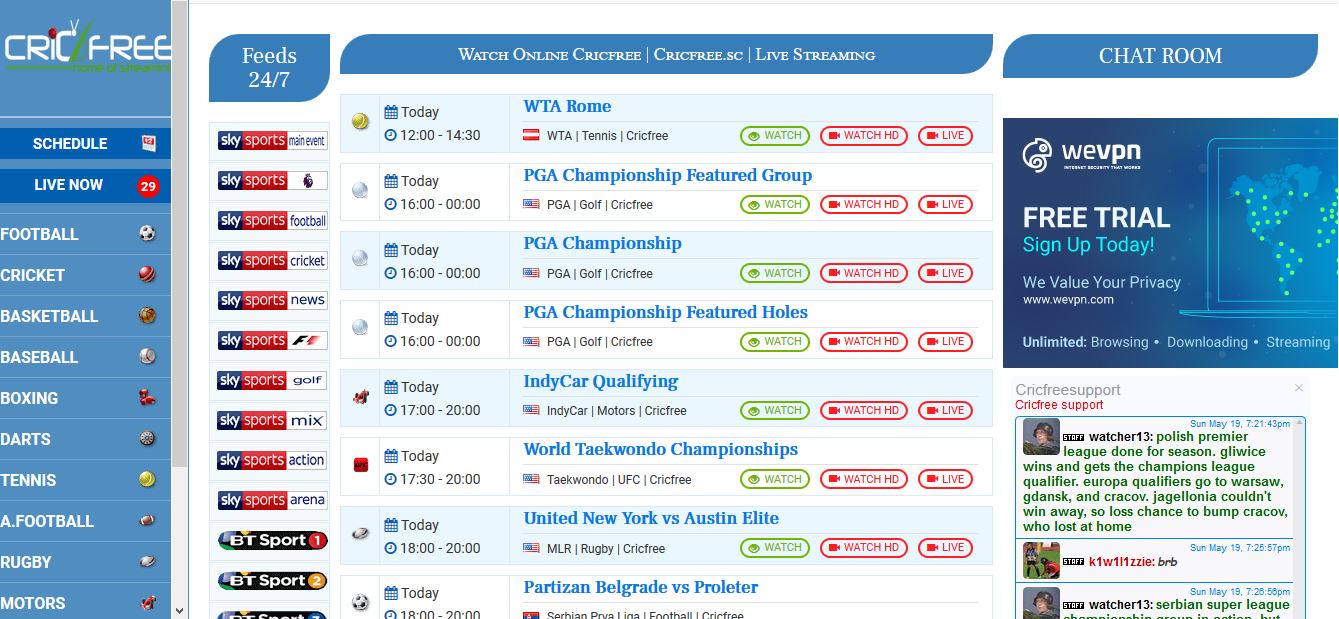Click WATCH HD for WTA Rome
Image resolution: width=1339 pixels, height=619 pixels.
(x=864, y=136)
